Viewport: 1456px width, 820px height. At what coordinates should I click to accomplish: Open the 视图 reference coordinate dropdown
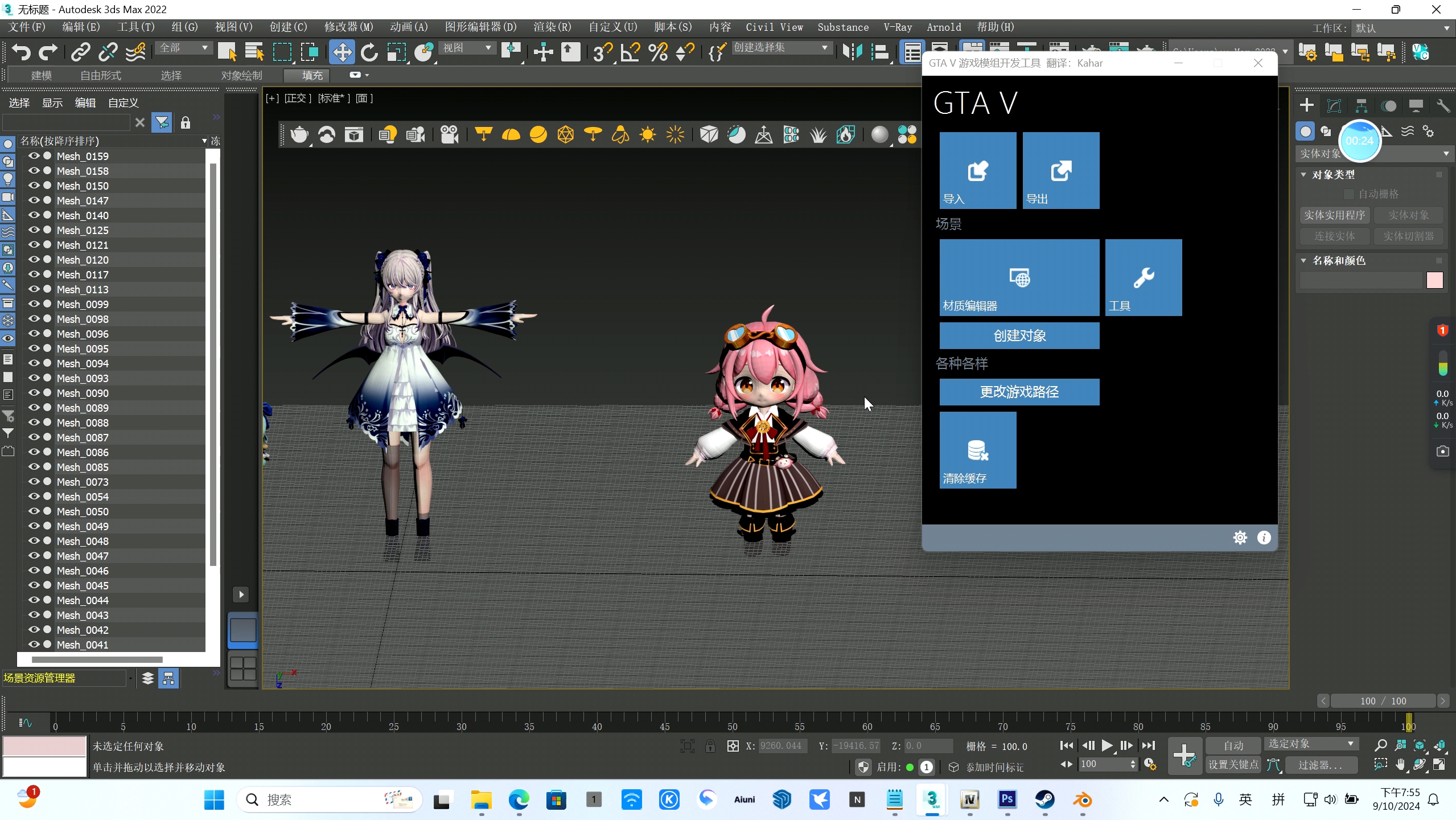(467, 48)
